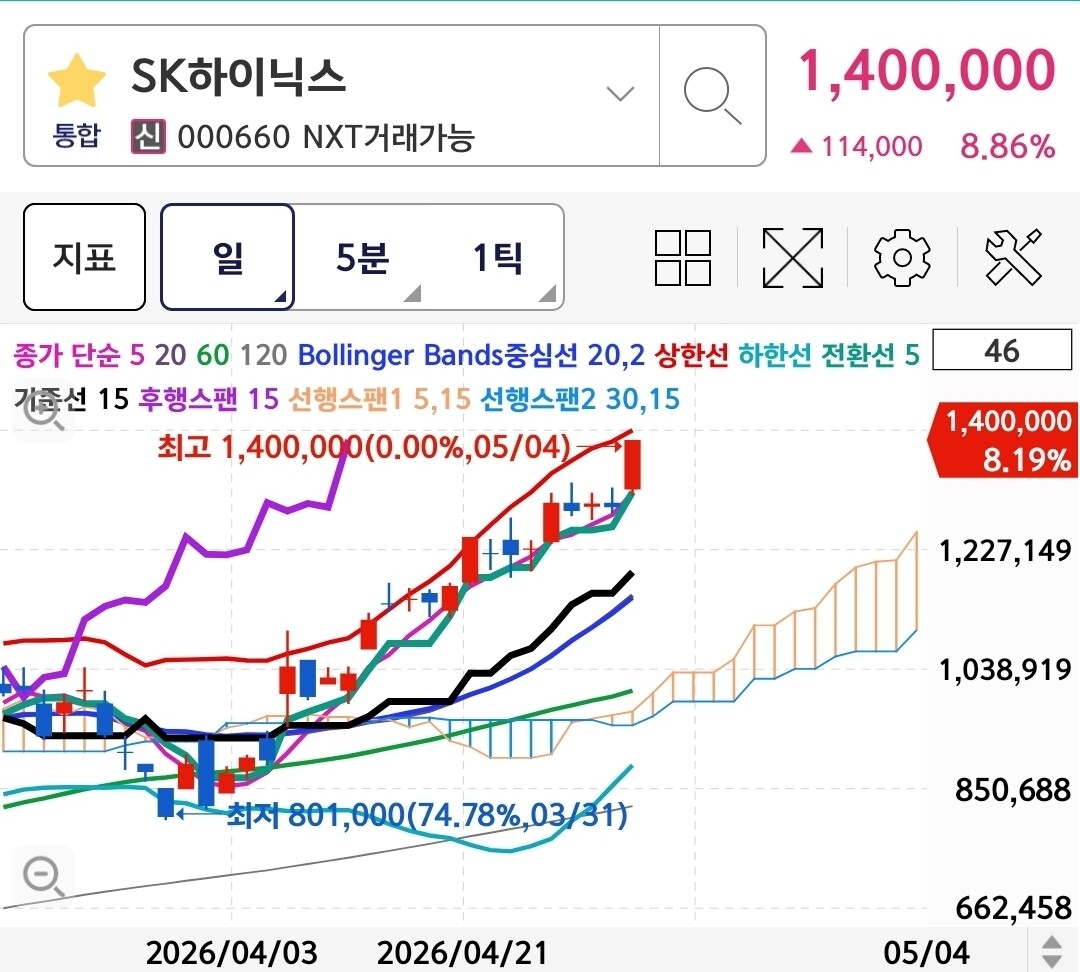
Task: Click the 850,688 price axis label
Action: tap(1012, 789)
